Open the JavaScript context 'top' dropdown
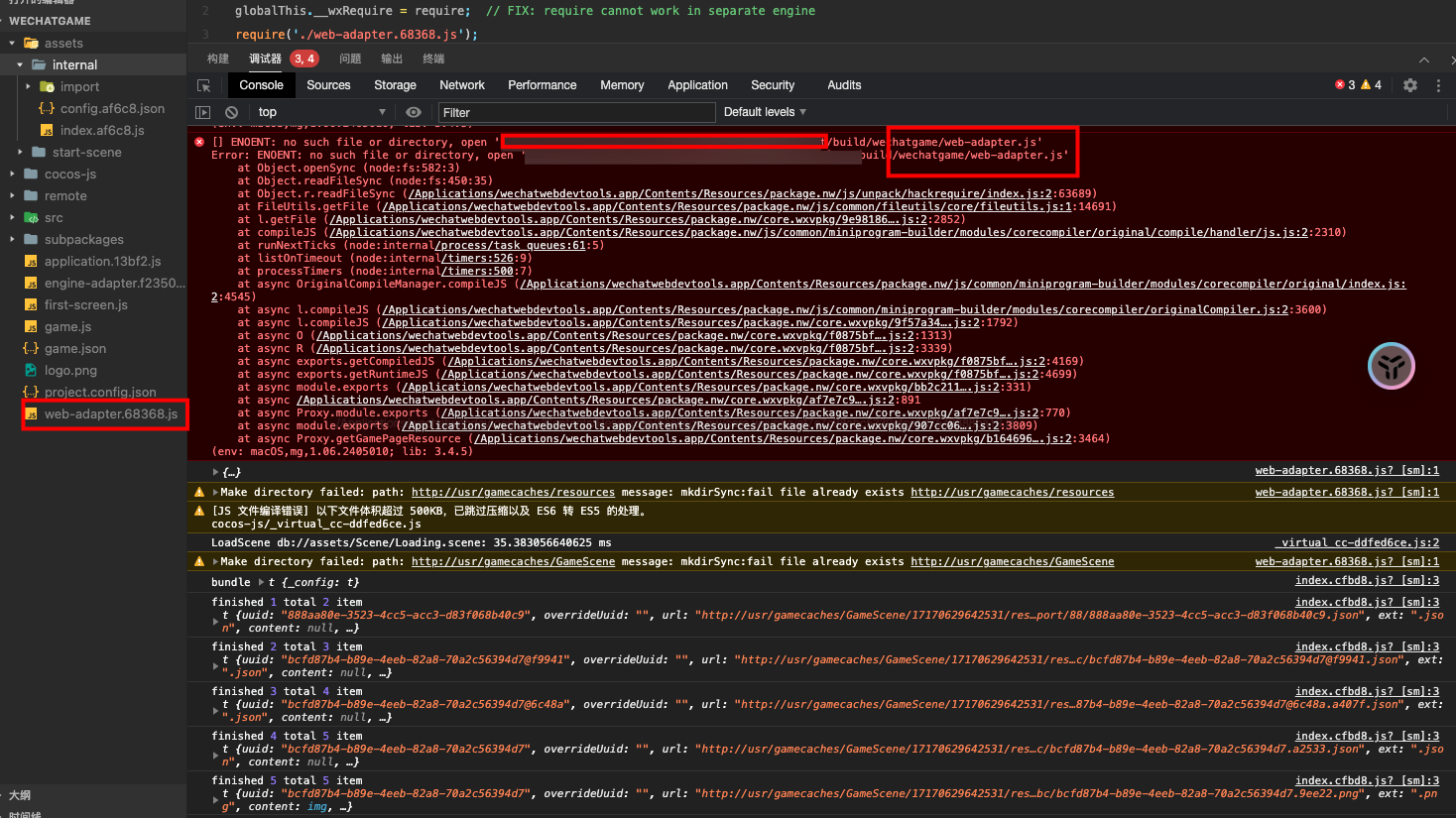The height and width of the screenshot is (818, 1456). pyautogui.click(x=321, y=112)
